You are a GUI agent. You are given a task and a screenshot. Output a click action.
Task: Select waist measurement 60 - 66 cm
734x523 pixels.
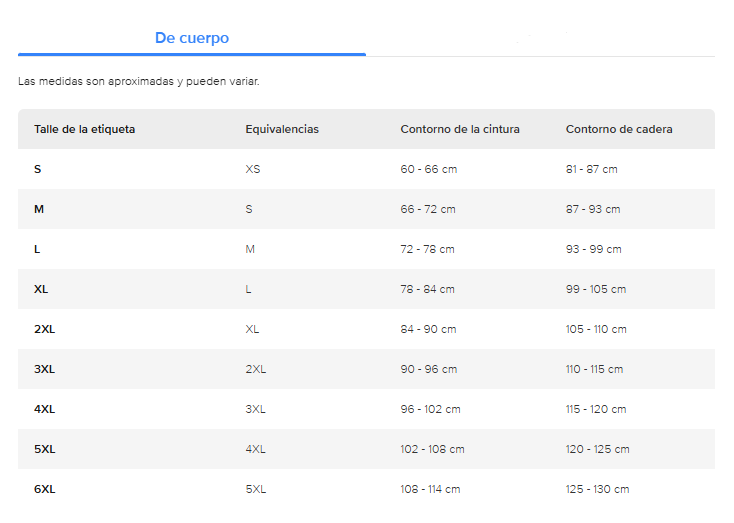(x=428, y=169)
